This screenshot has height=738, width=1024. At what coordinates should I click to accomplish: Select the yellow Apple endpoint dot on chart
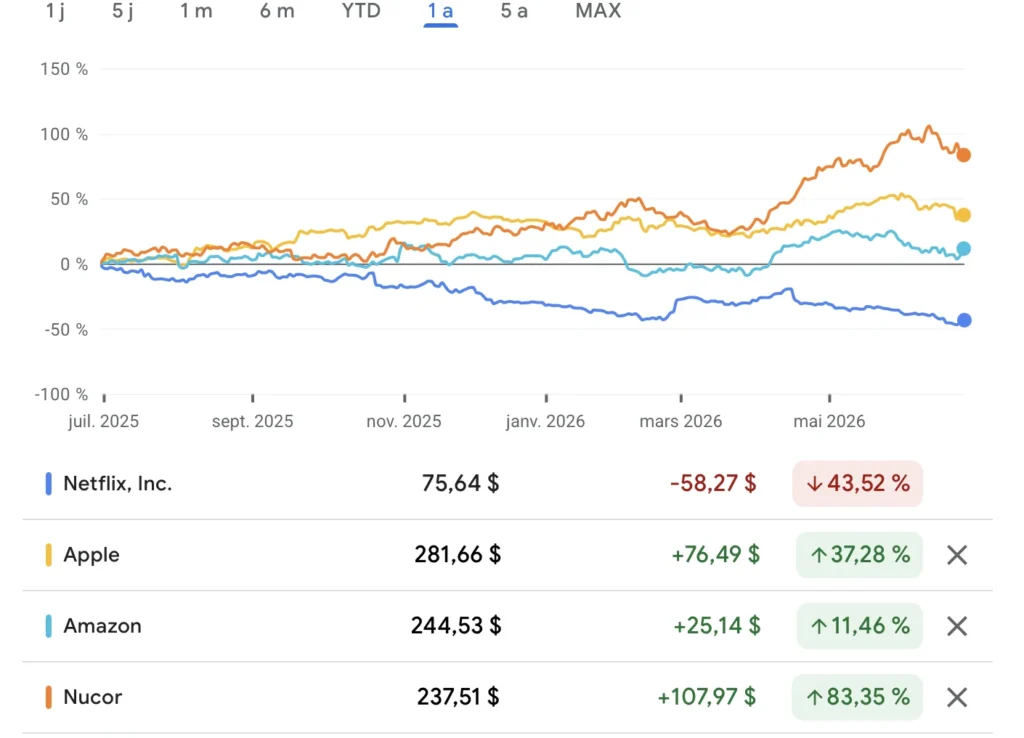963,215
